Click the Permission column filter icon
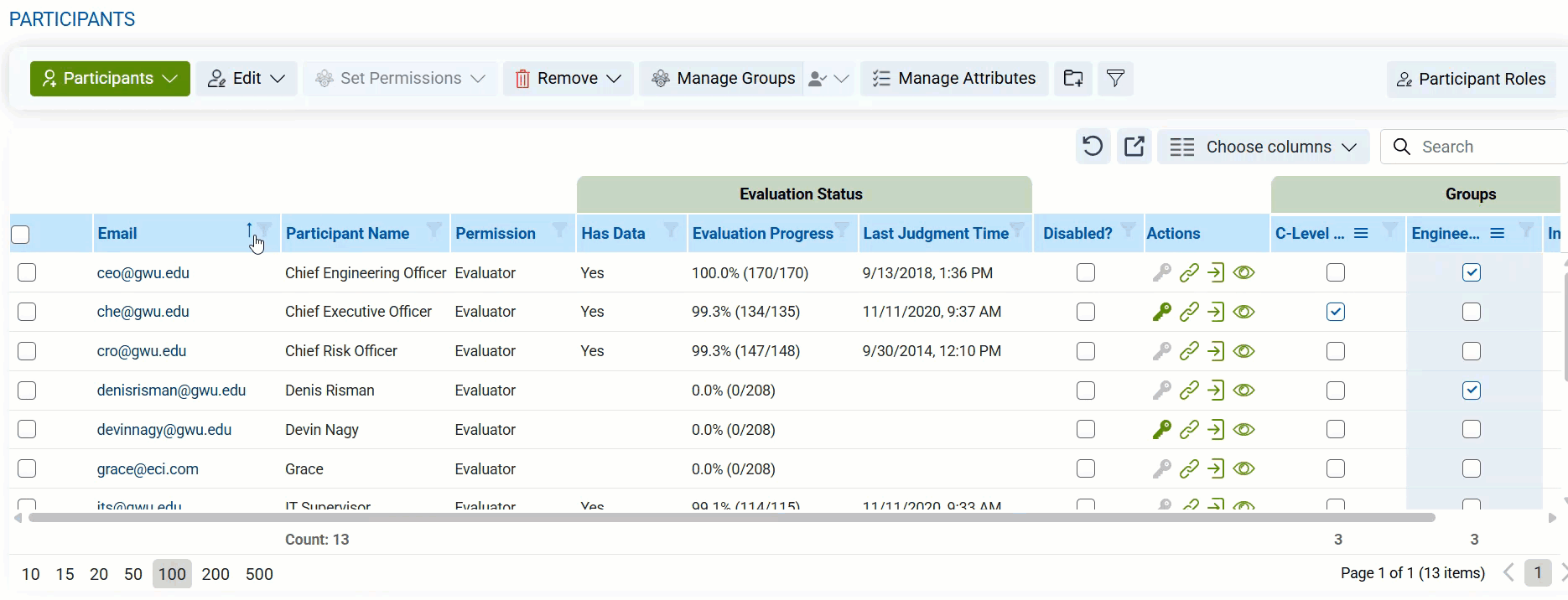This screenshot has height=600, width=1568. (x=560, y=229)
